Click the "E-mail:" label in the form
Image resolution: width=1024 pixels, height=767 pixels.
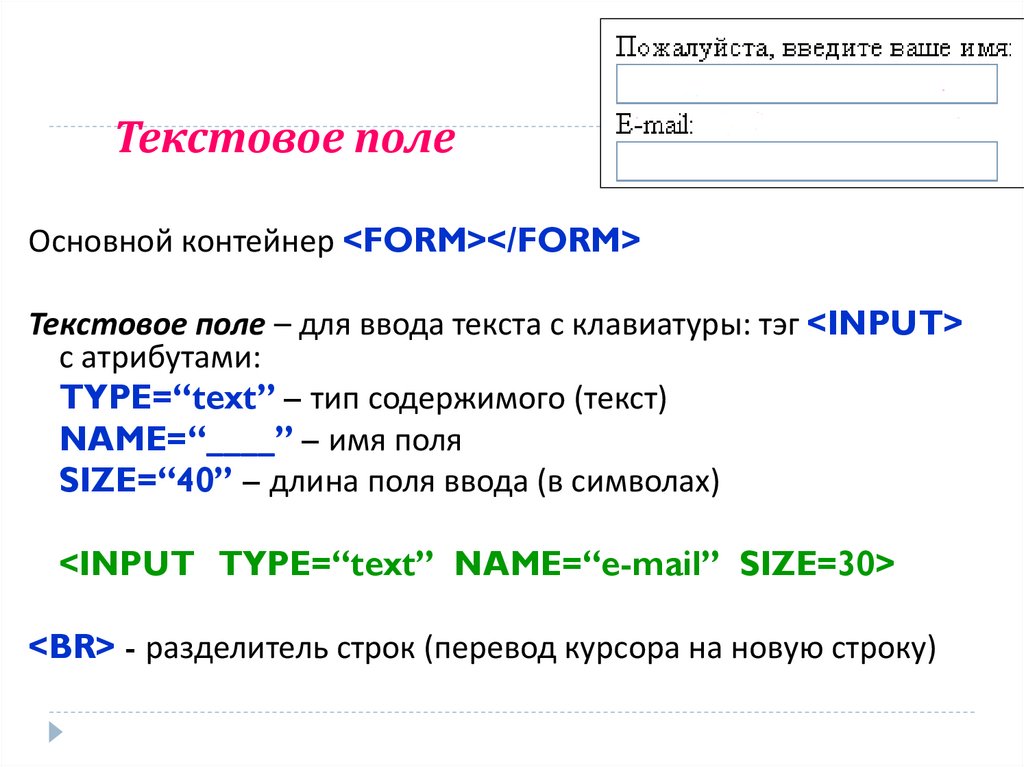pos(654,124)
